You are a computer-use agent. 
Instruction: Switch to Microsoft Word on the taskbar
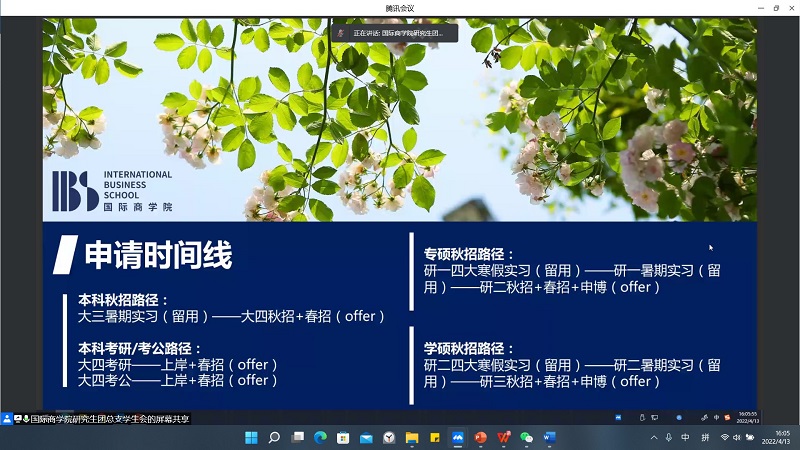click(x=549, y=437)
